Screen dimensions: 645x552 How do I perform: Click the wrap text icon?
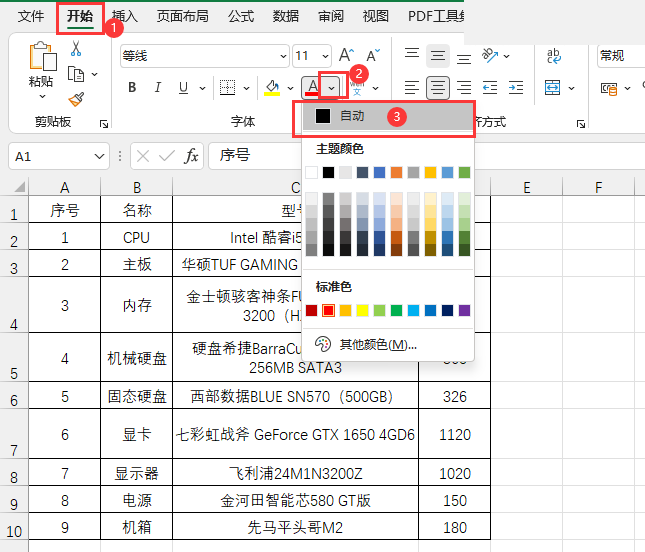554,56
